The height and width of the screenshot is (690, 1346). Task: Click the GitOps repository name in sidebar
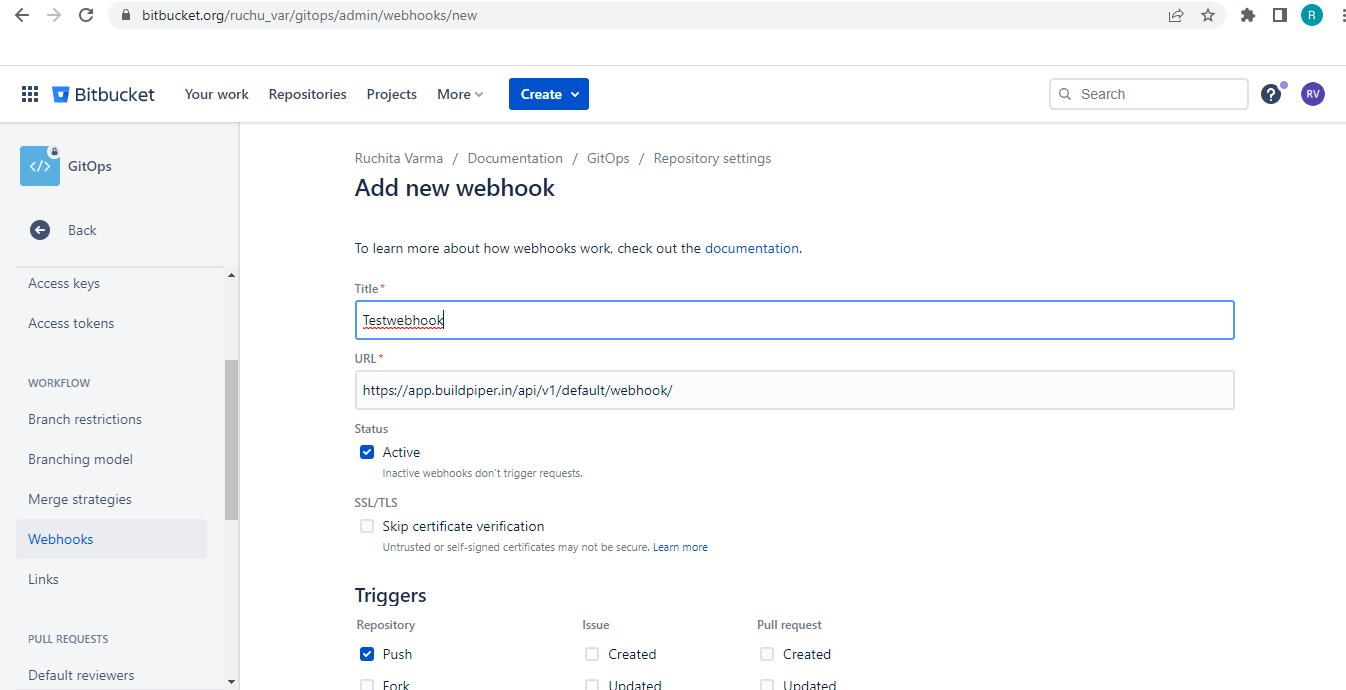point(90,166)
